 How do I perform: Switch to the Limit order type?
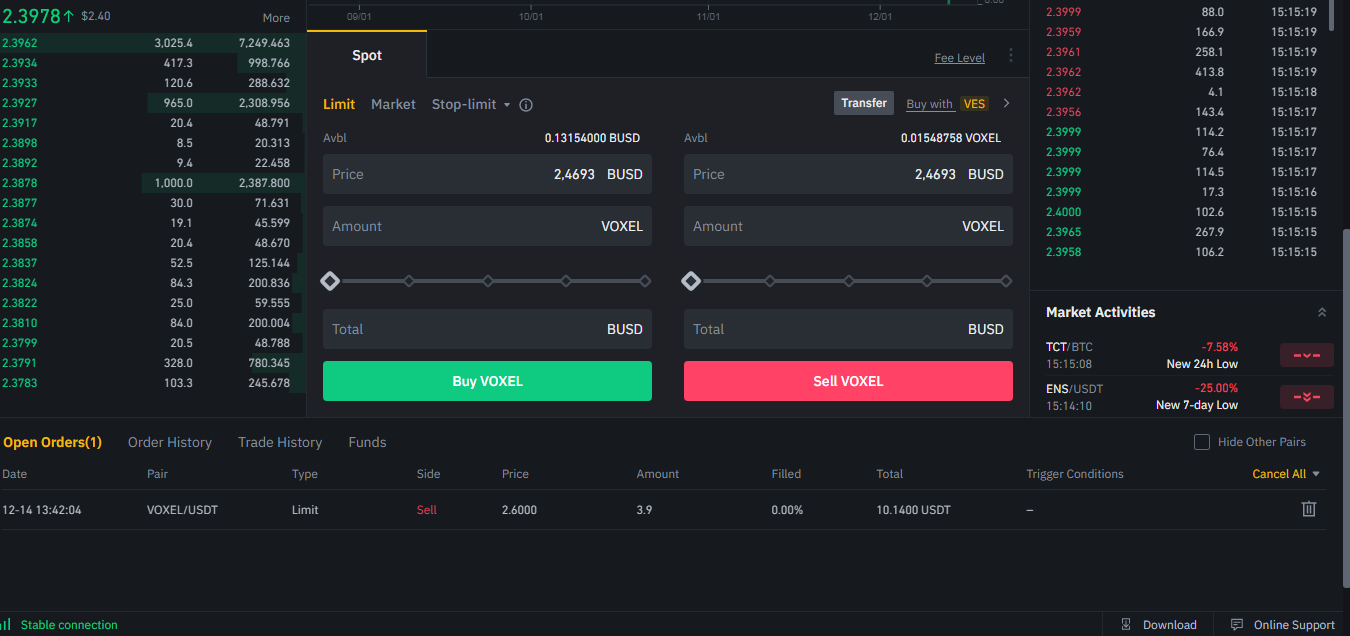[x=339, y=104]
